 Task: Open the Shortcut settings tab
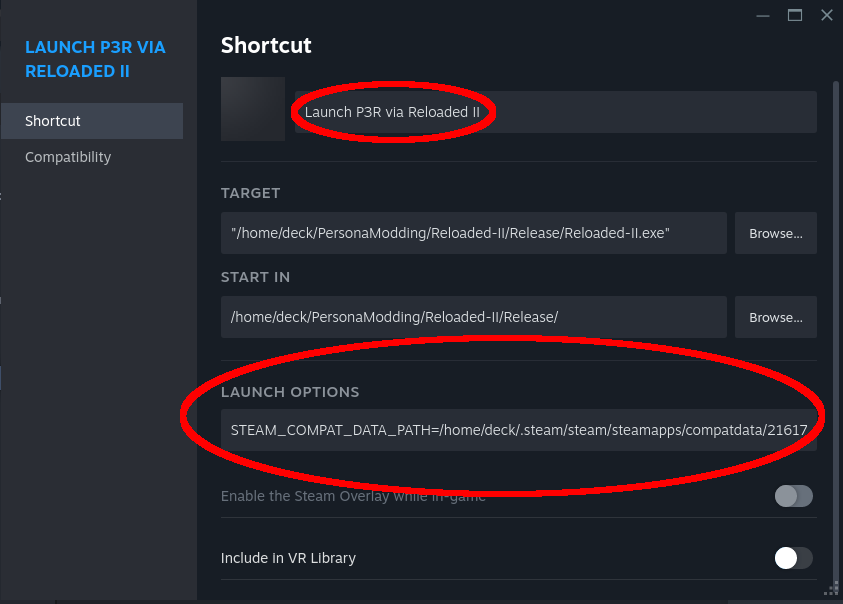[x=92, y=121]
